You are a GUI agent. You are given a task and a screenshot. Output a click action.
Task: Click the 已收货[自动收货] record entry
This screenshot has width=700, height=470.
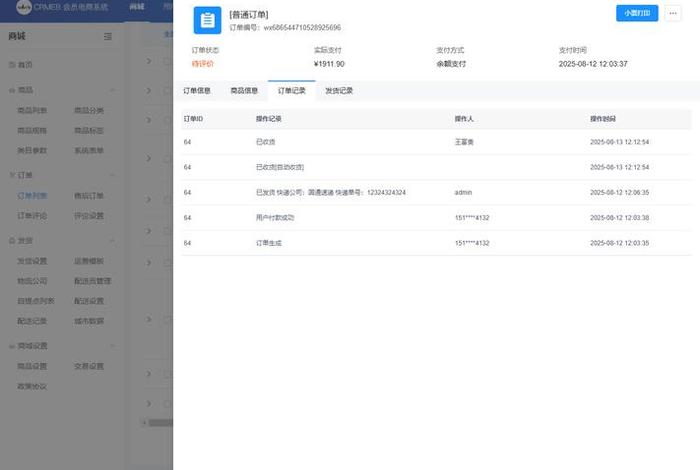[280, 167]
